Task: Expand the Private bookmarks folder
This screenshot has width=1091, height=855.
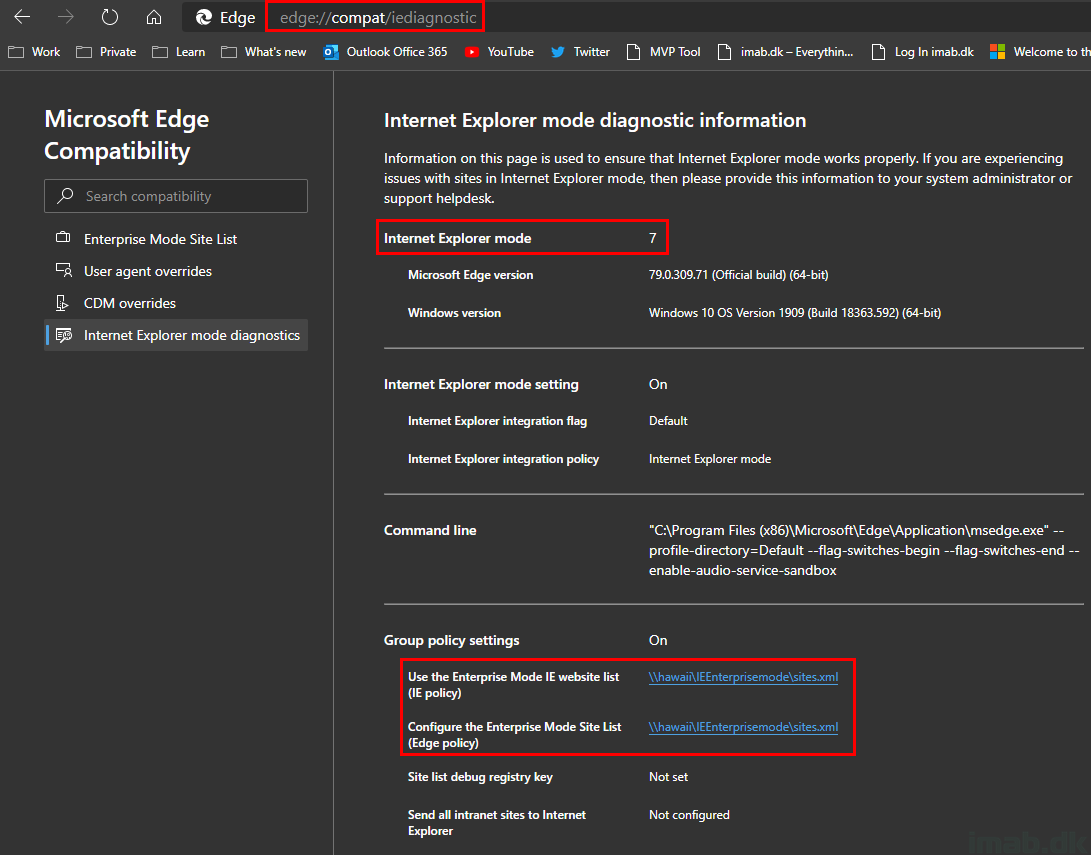Action: click(106, 52)
